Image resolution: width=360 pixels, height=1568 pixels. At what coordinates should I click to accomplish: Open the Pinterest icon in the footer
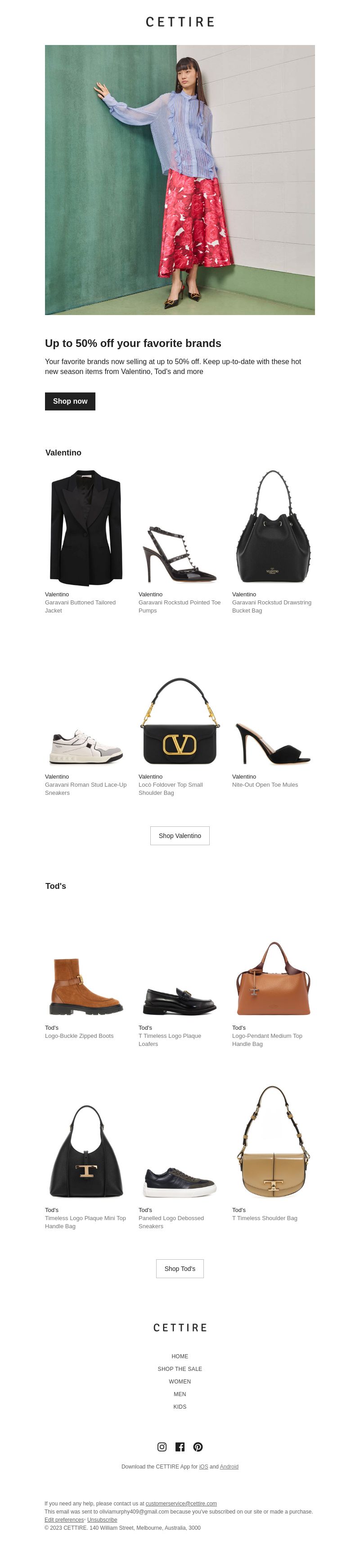pos(198,1447)
